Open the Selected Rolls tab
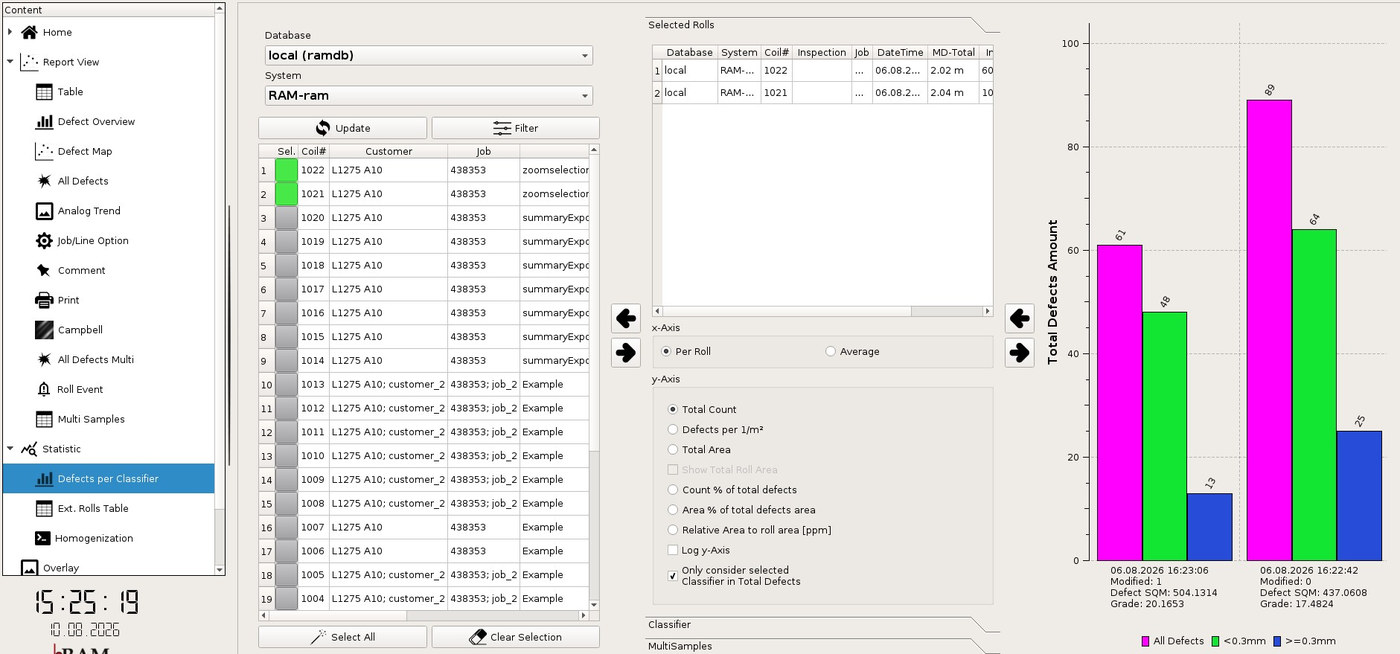1400x654 pixels. pos(820,25)
